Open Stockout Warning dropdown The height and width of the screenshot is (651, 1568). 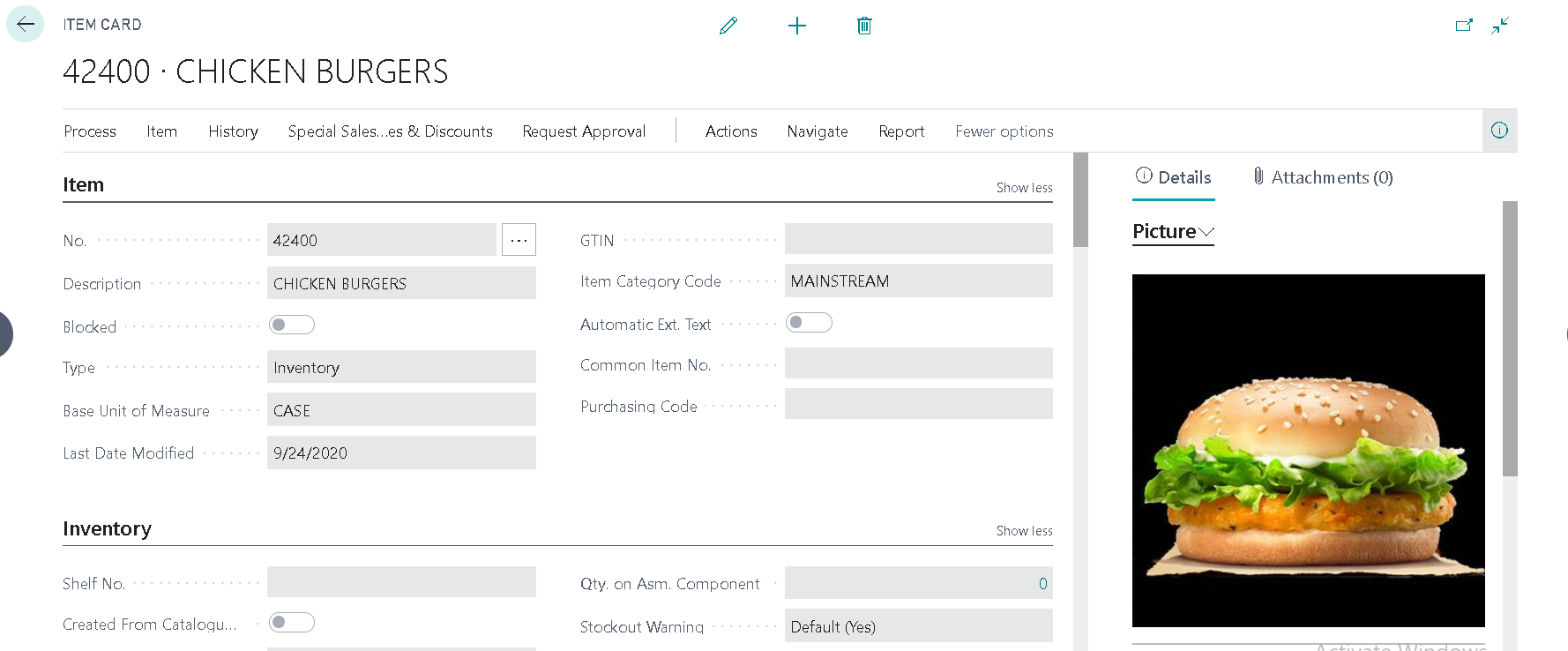918,626
